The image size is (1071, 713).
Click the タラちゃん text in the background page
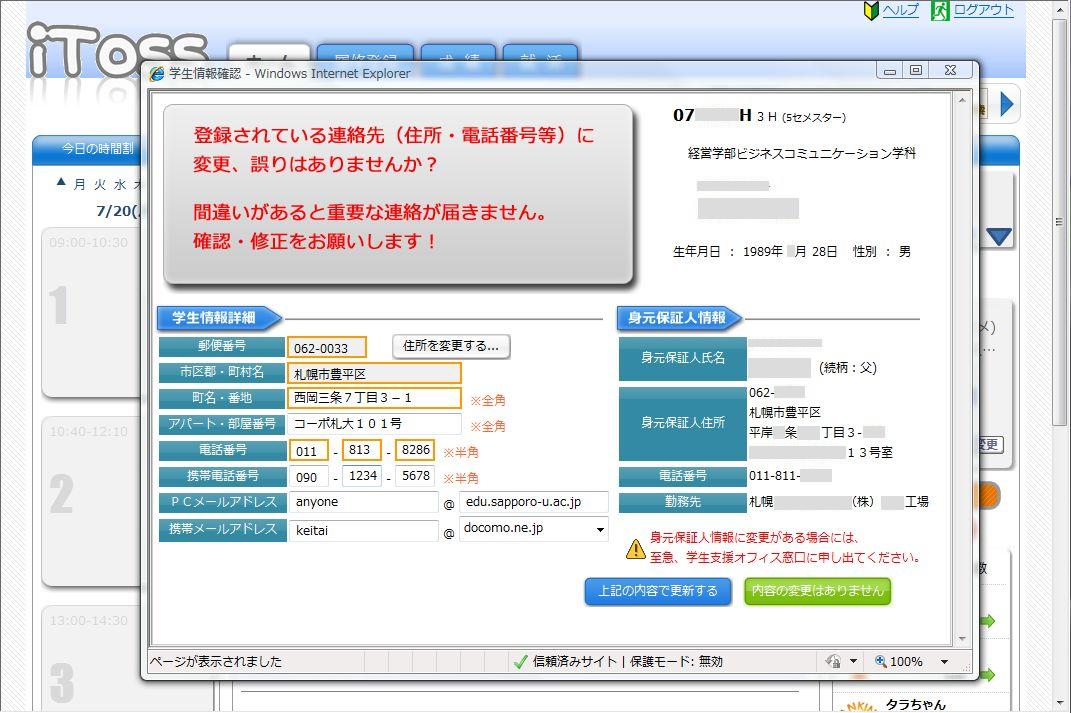(916, 704)
